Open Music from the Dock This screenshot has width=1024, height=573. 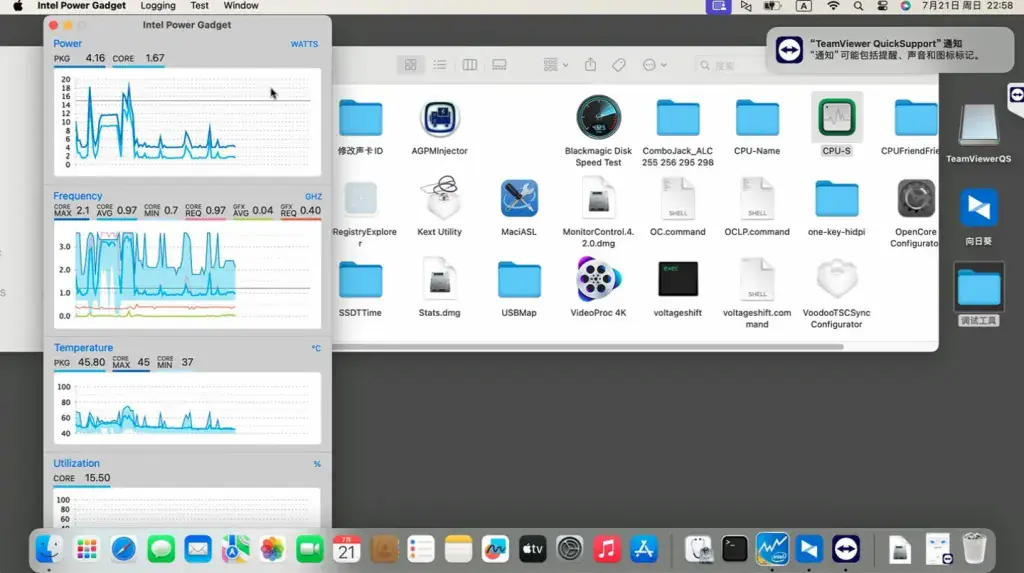pos(607,549)
